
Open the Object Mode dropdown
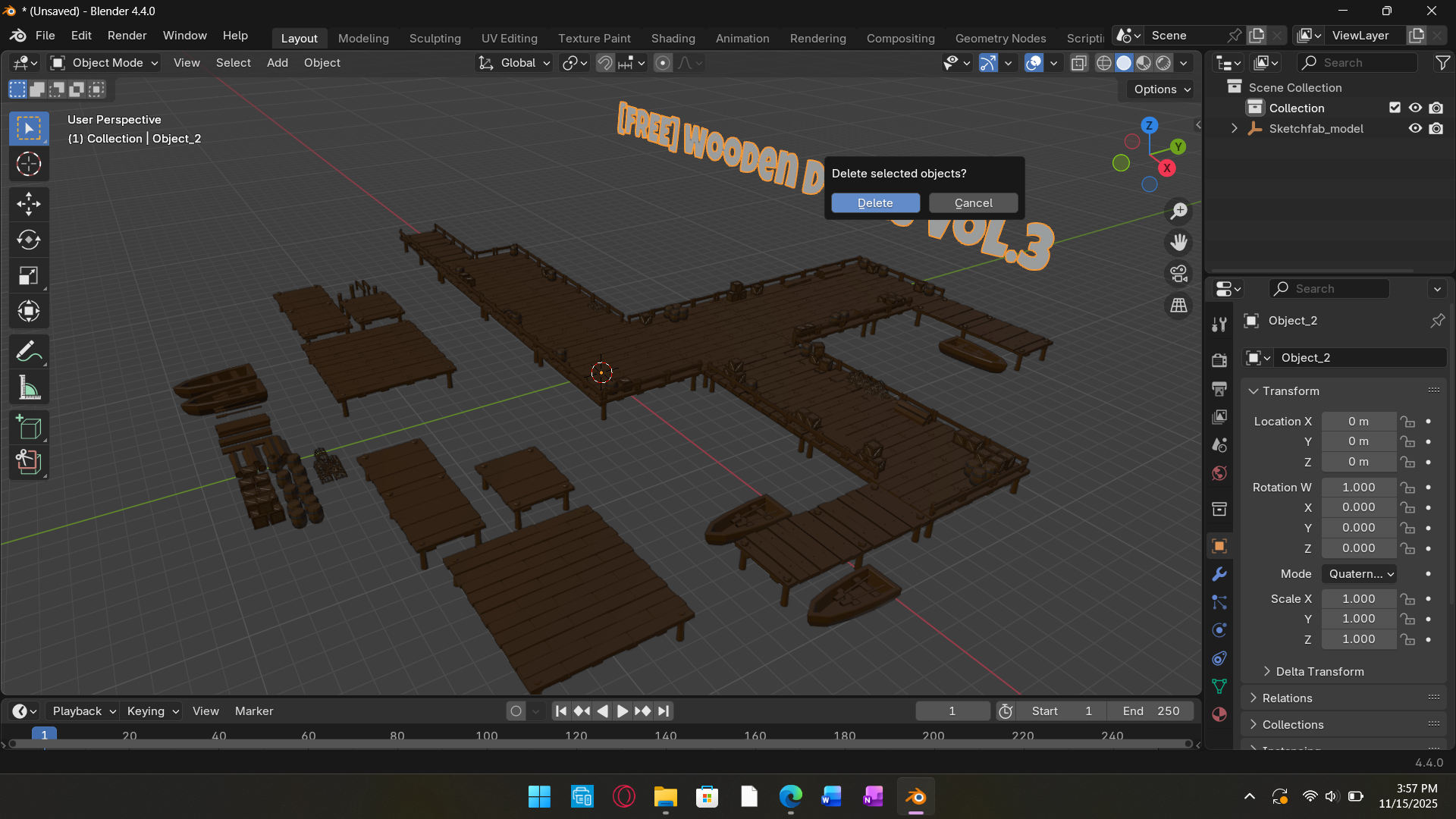(x=104, y=63)
